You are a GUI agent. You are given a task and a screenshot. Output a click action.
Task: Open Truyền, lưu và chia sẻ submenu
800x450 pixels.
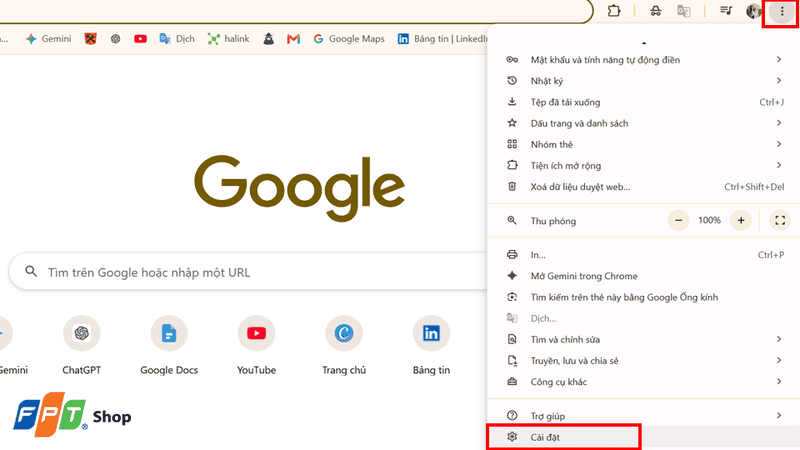[x=644, y=361]
